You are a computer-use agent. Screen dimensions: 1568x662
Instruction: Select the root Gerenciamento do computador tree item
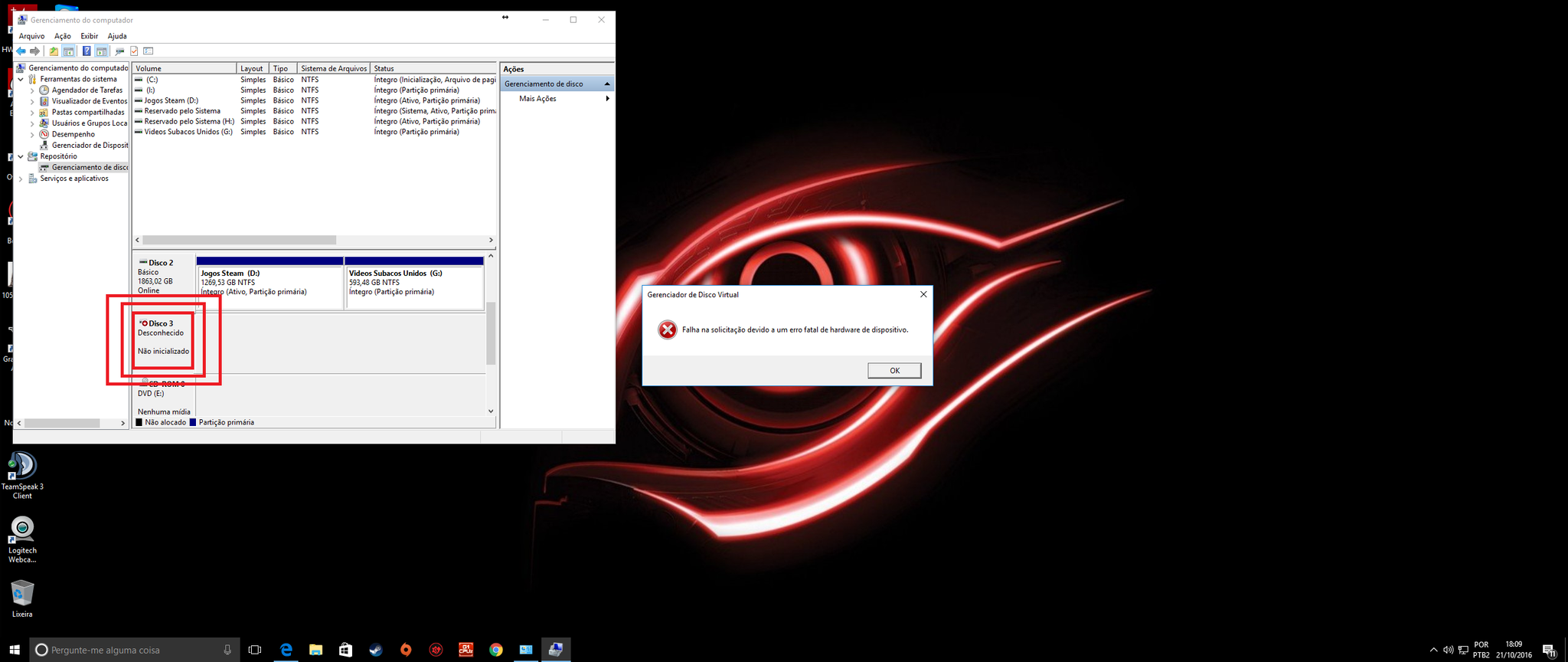click(78, 68)
